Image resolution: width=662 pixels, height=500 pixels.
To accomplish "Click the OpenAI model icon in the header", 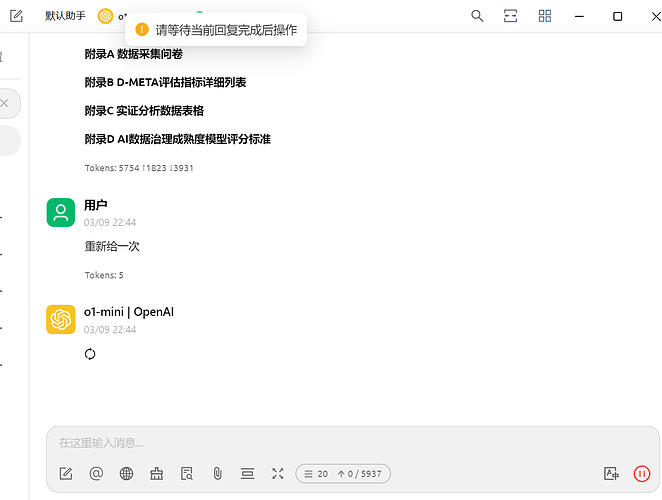I will click(105, 16).
